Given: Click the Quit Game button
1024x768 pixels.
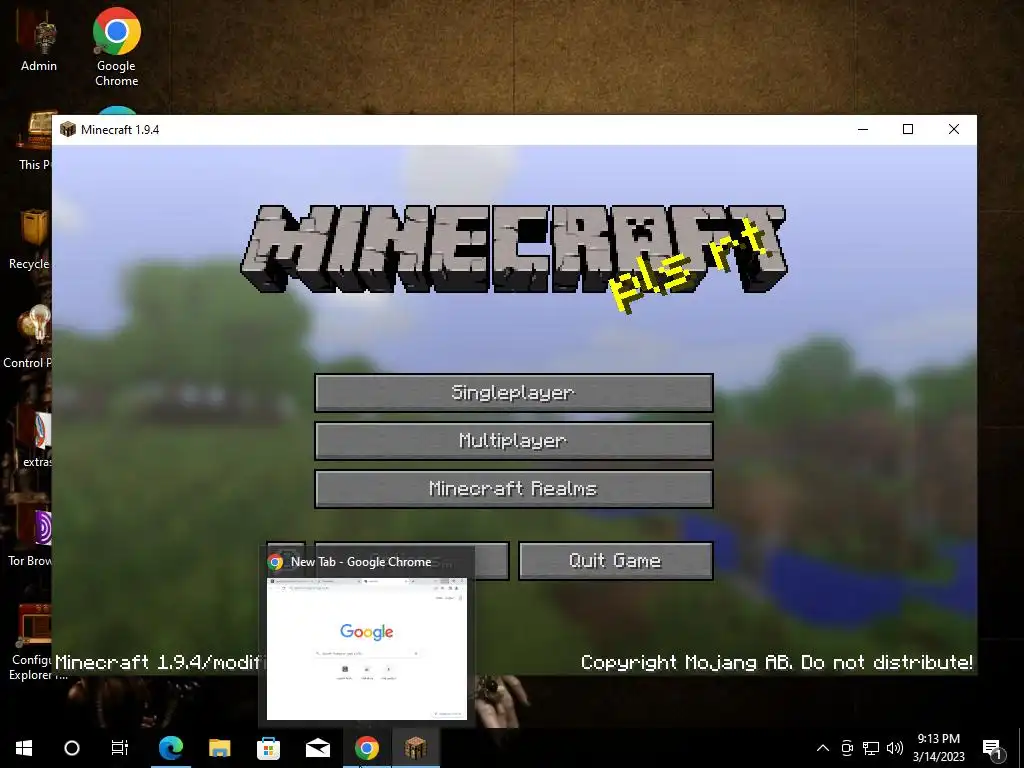Looking at the screenshot, I should (616, 561).
